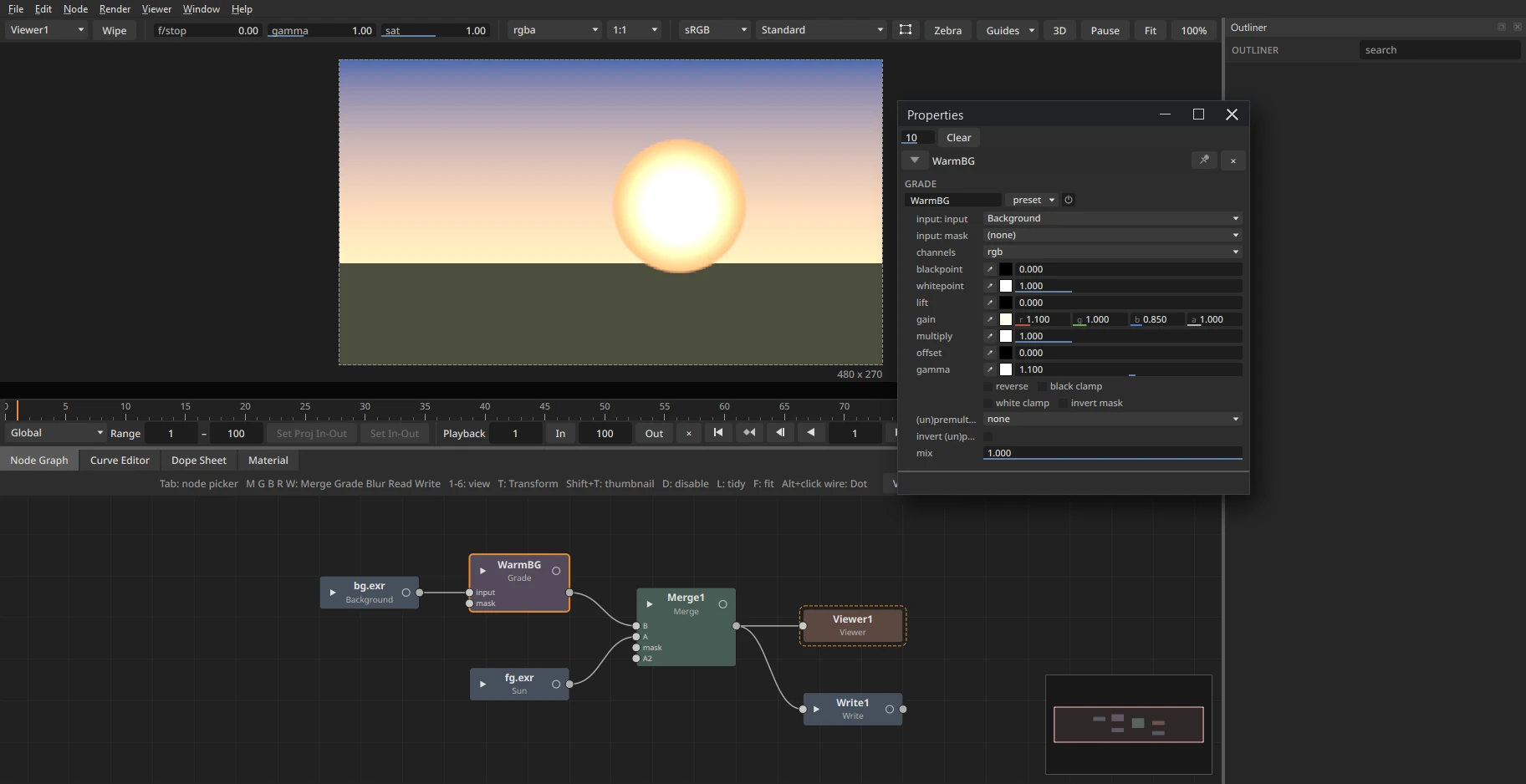Pick blackpoint color with eyedropper
Screen dimensions: 1526x784
click(990, 269)
